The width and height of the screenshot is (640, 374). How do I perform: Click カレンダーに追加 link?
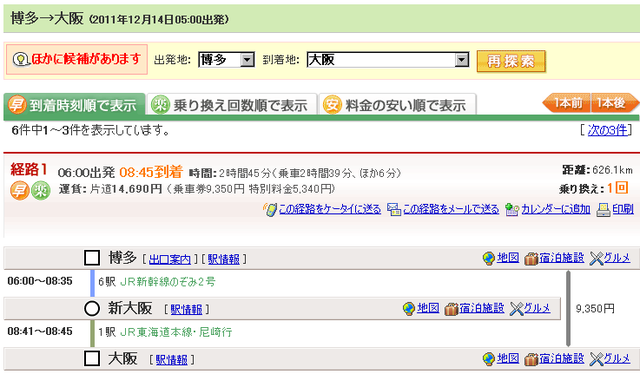pyautogui.click(x=556, y=209)
